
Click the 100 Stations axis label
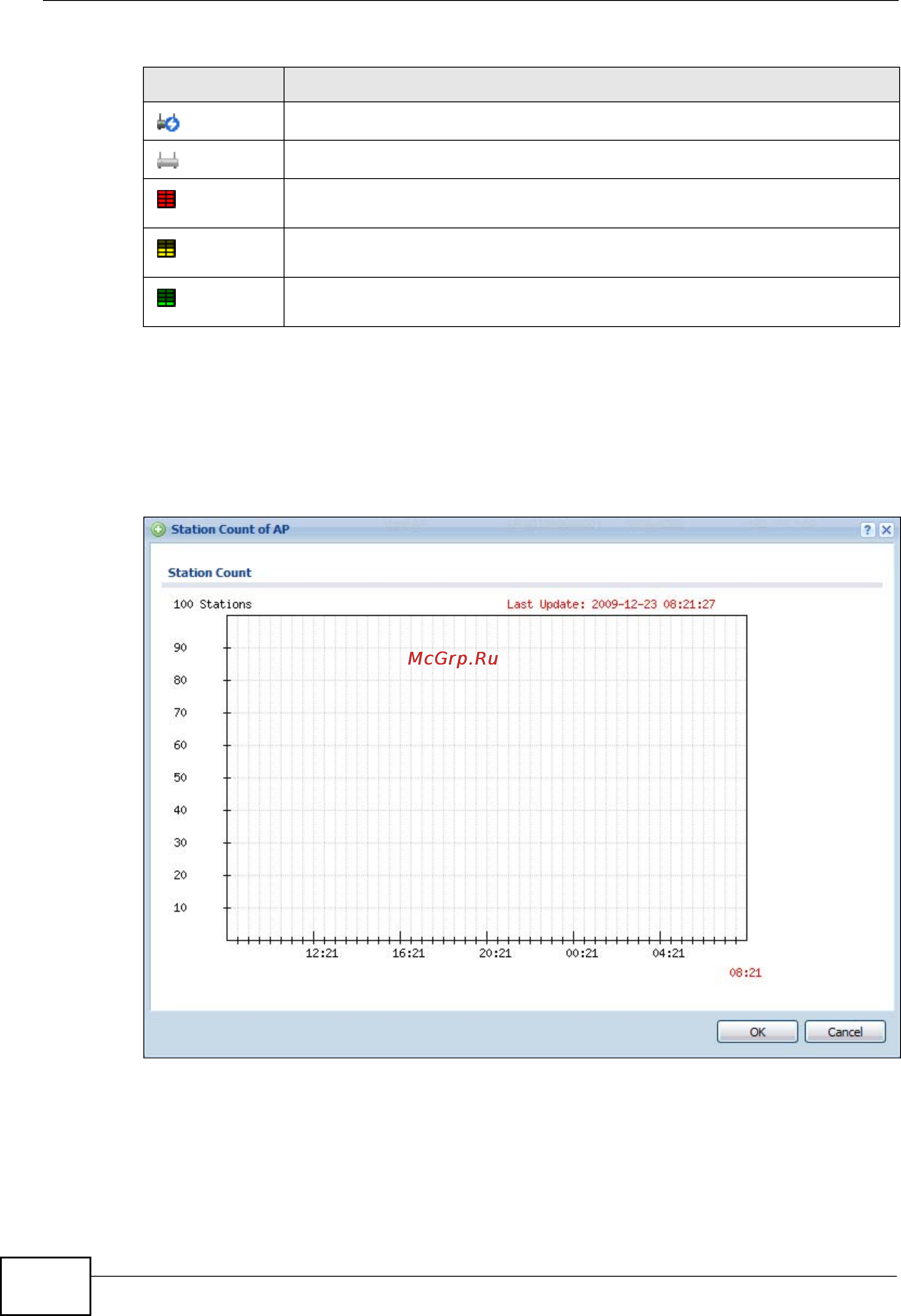click(x=212, y=604)
